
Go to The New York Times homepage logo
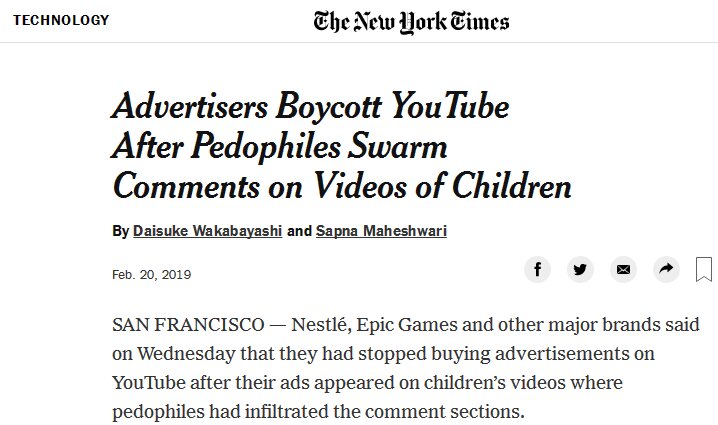[x=411, y=22]
